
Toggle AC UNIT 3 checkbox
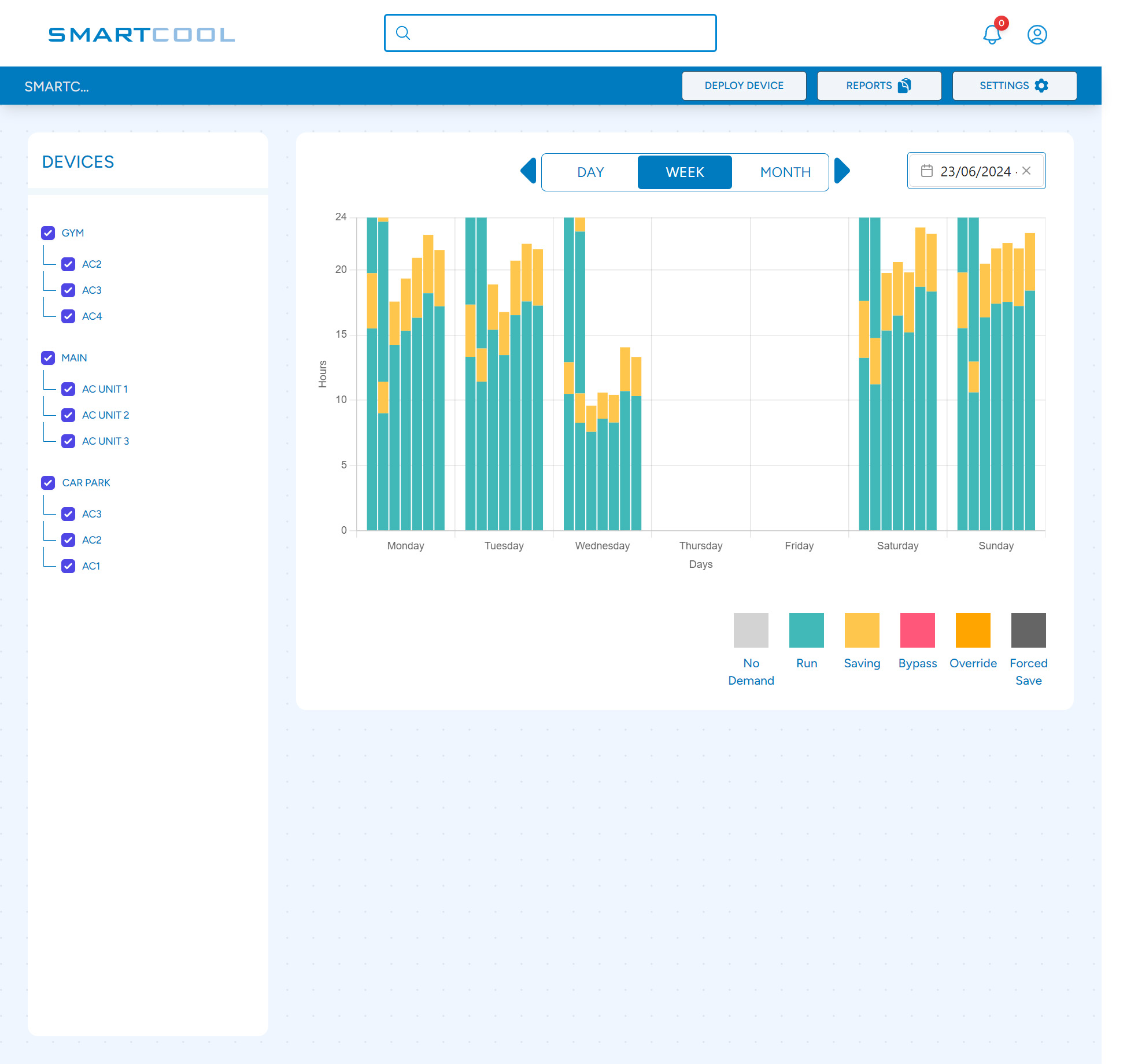(68, 441)
